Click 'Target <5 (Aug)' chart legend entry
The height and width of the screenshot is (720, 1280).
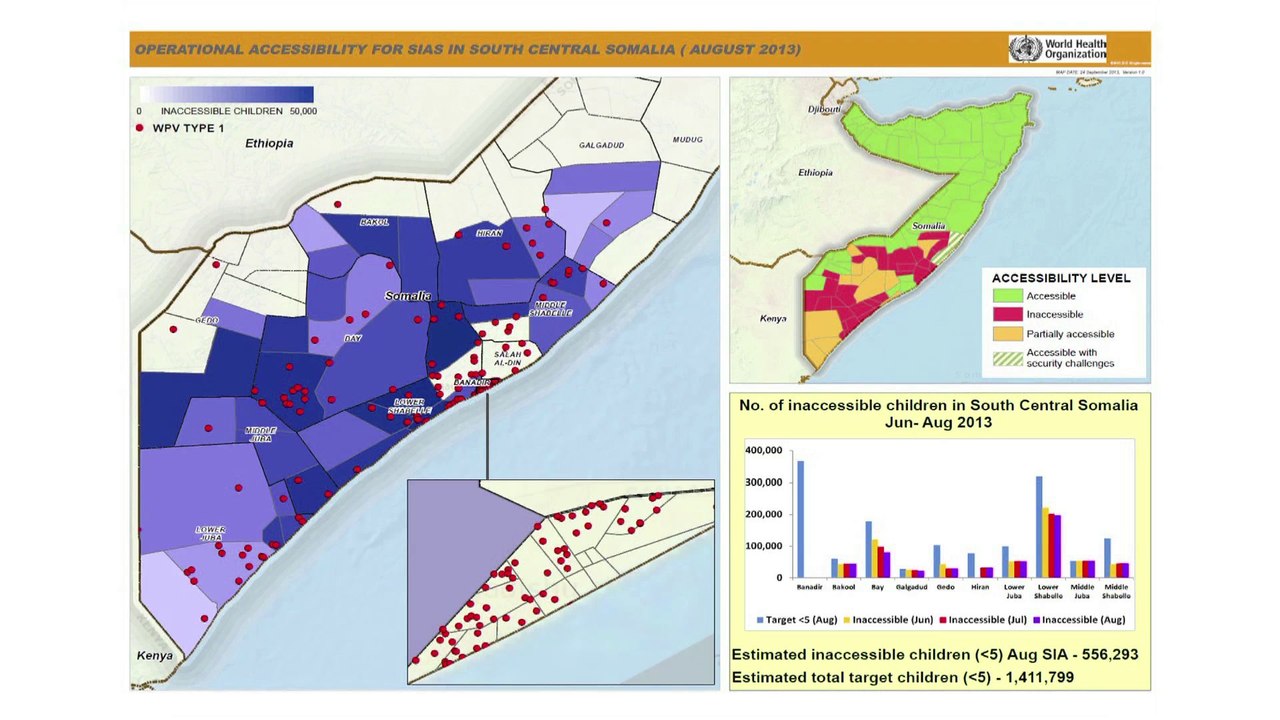pyautogui.click(x=800, y=620)
